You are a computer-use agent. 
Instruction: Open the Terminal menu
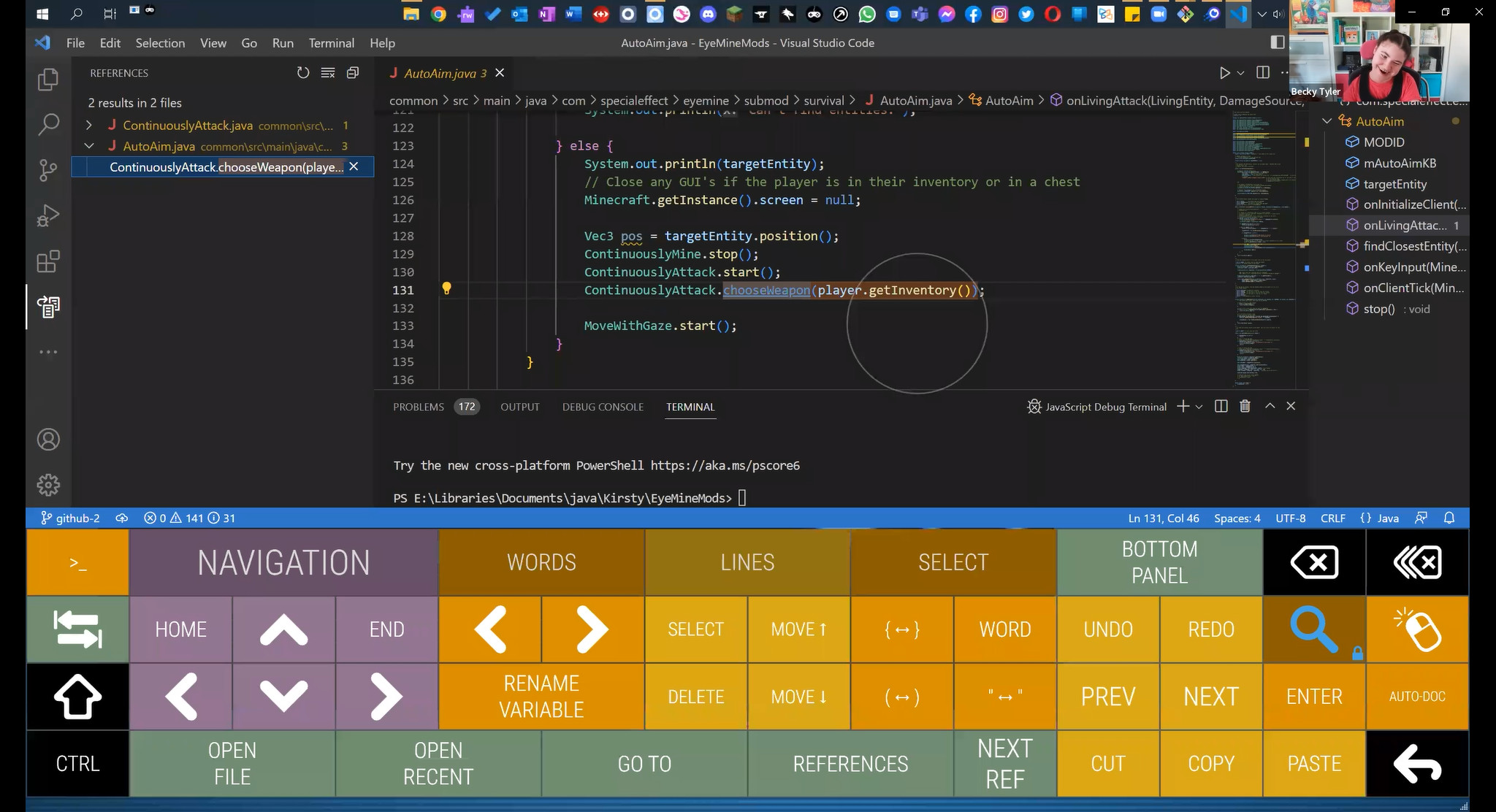331,43
